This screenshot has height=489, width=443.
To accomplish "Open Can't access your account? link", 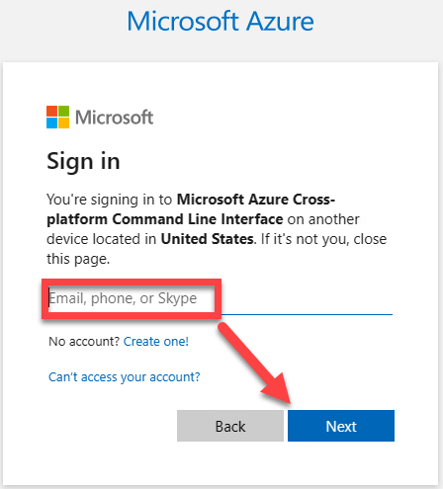I will point(124,377).
